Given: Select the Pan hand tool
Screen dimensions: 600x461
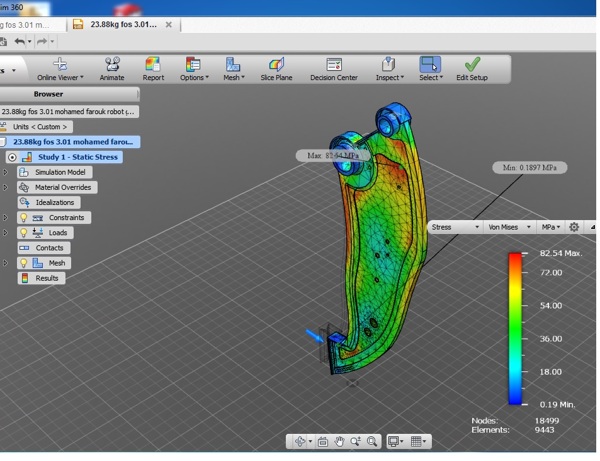Looking at the screenshot, I should pyautogui.click(x=340, y=441).
